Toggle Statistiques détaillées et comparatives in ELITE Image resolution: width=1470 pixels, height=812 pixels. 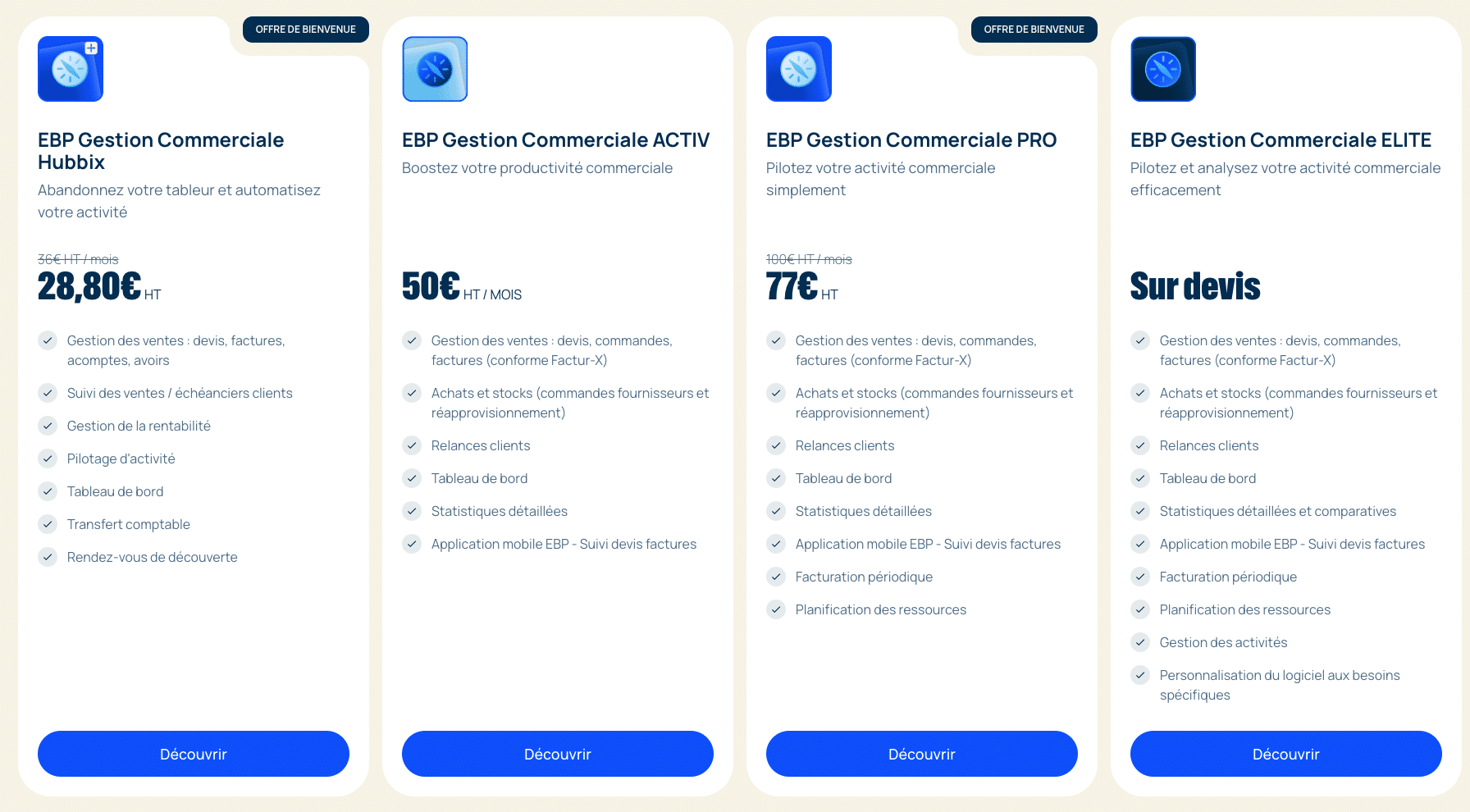[1278, 511]
